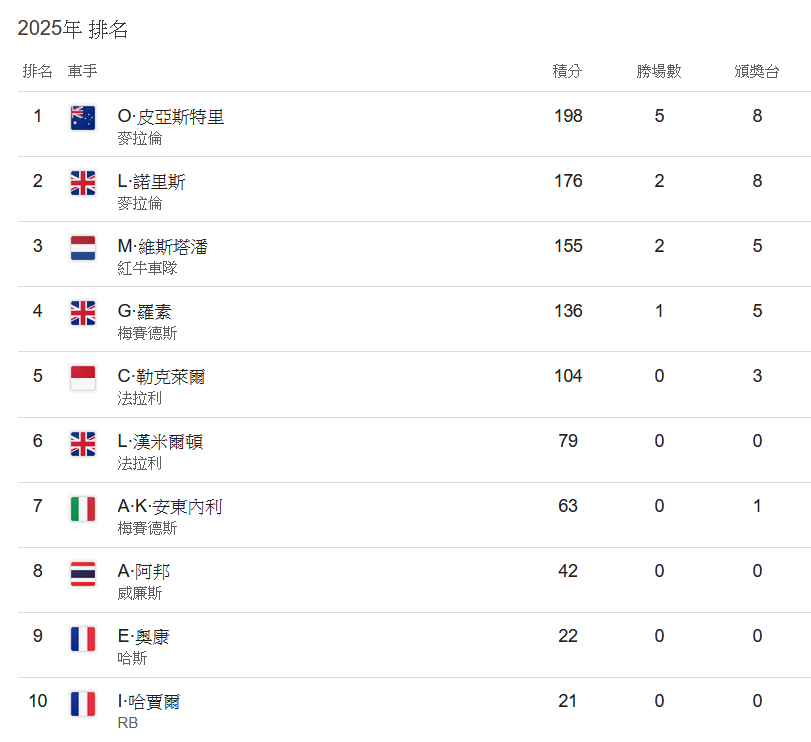Click the Netherlands flag beside M·維斯塔潘
The width and height of the screenshot is (811, 742).
83,248
